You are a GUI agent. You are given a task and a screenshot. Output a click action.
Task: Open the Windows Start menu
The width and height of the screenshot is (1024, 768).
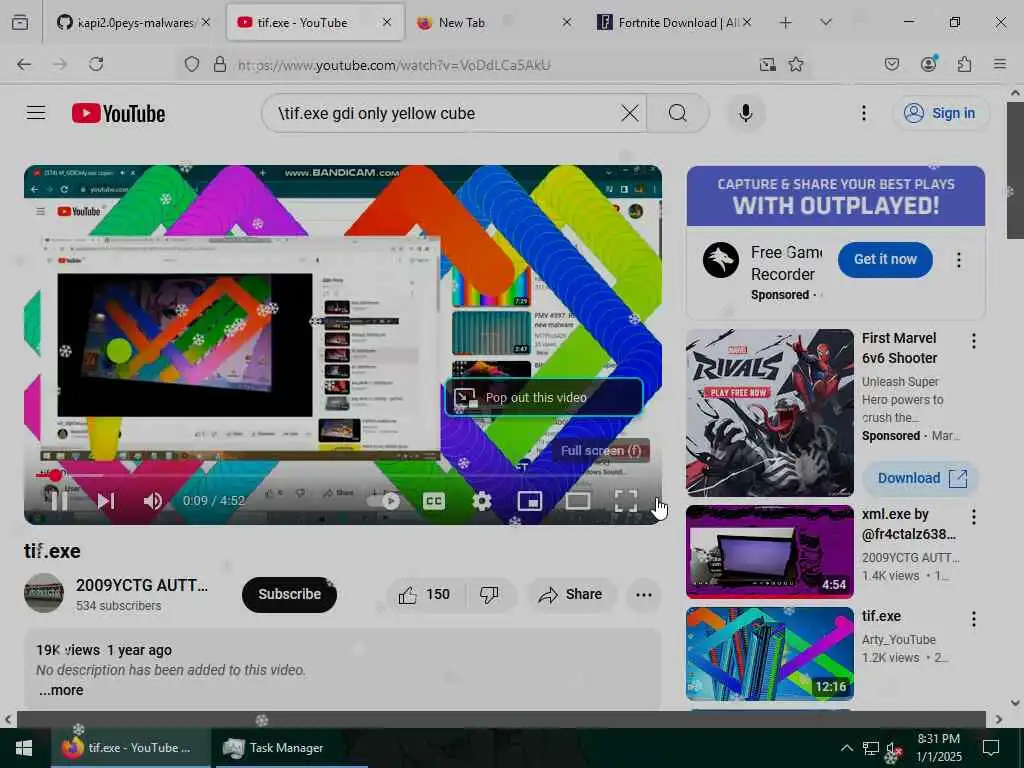(x=24, y=748)
